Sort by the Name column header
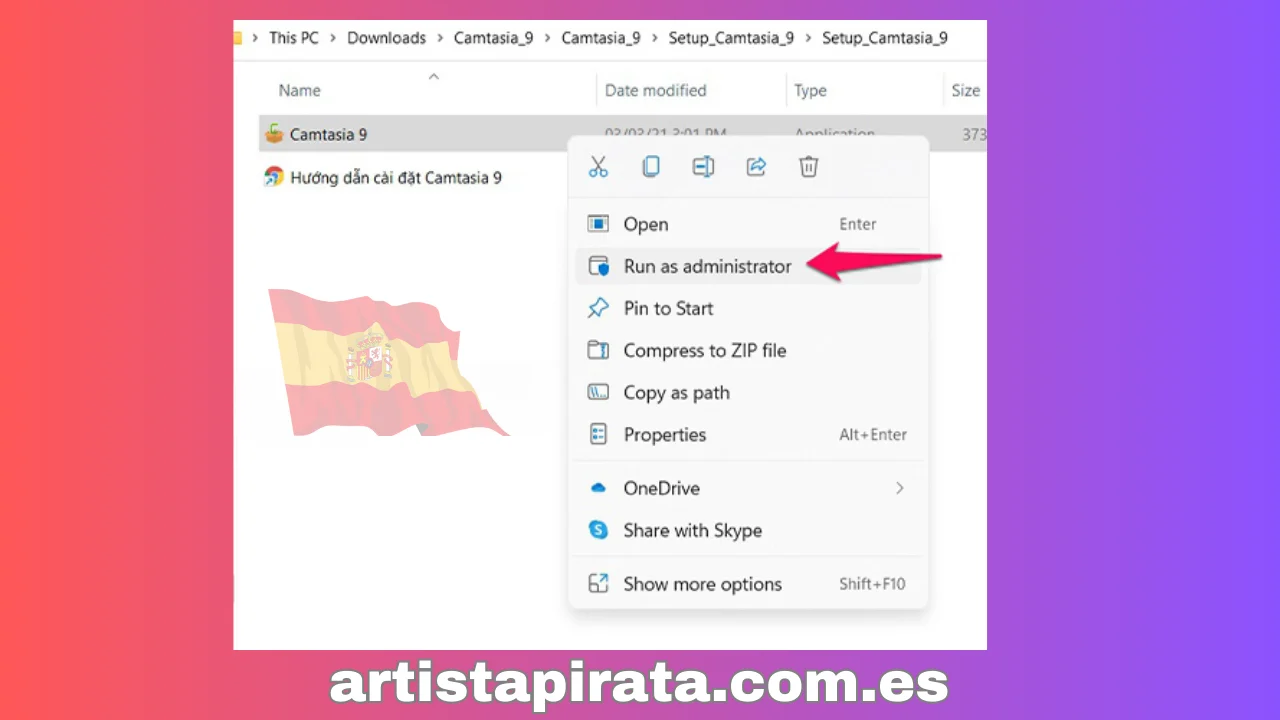 pyautogui.click(x=300, y=90)
